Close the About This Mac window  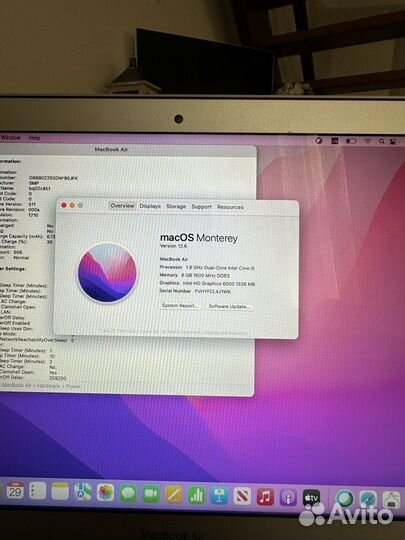click(64, 205)
